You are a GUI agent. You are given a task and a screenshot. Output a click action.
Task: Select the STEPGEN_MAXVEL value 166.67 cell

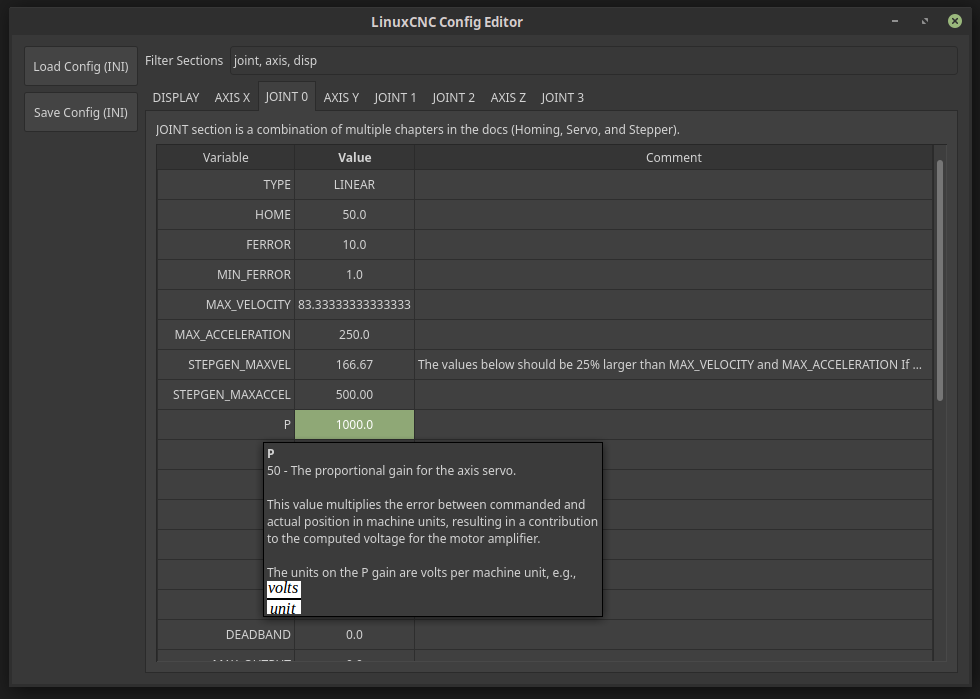(354, 365)
